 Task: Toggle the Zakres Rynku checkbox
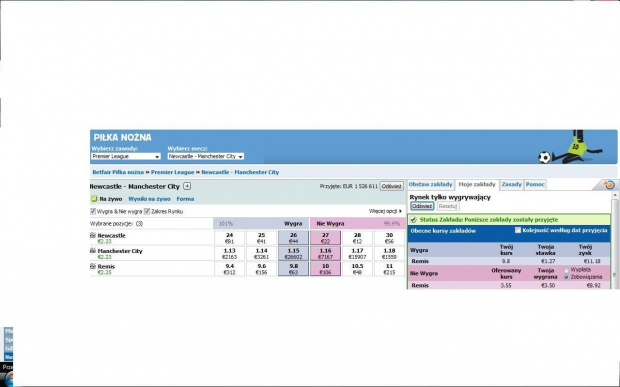147,211
